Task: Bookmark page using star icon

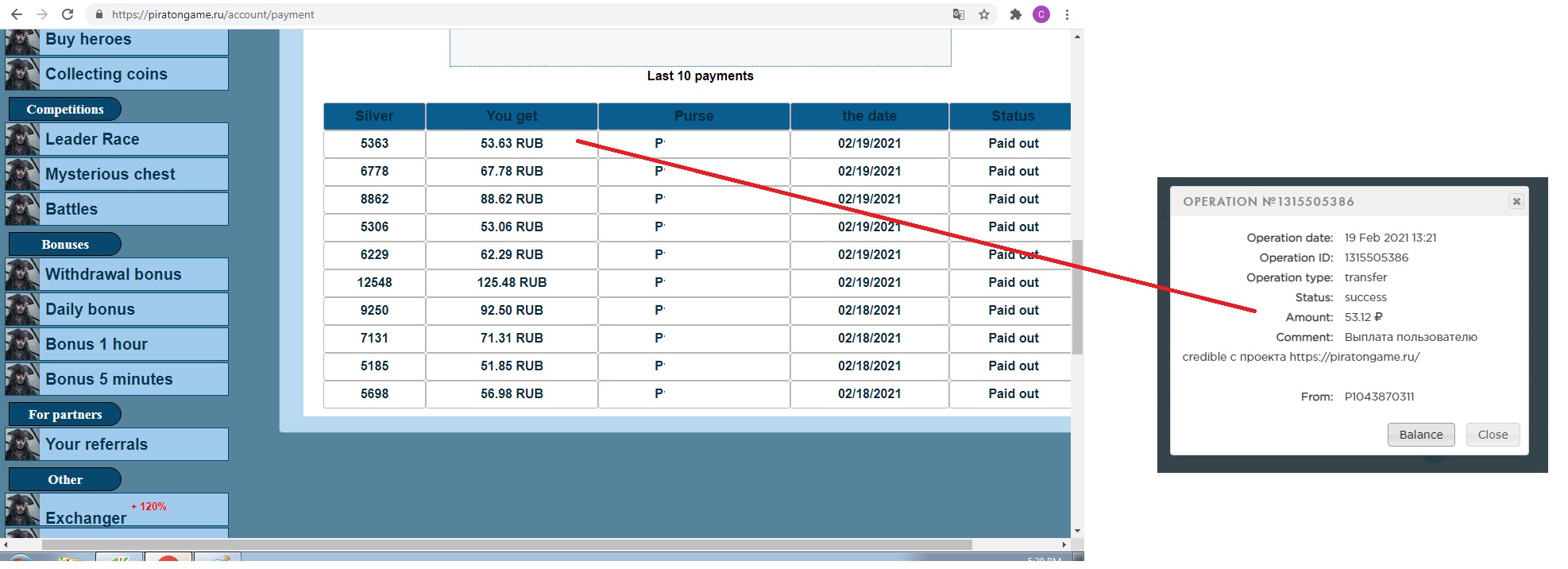Action: 984,14
